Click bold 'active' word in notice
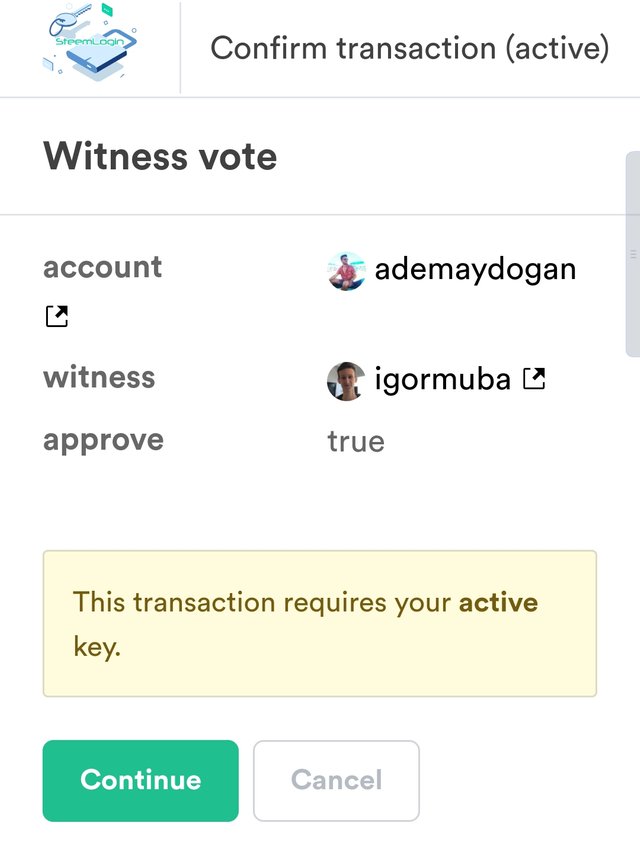The height and width of the screenshot is (863, 640). [499, 603]
